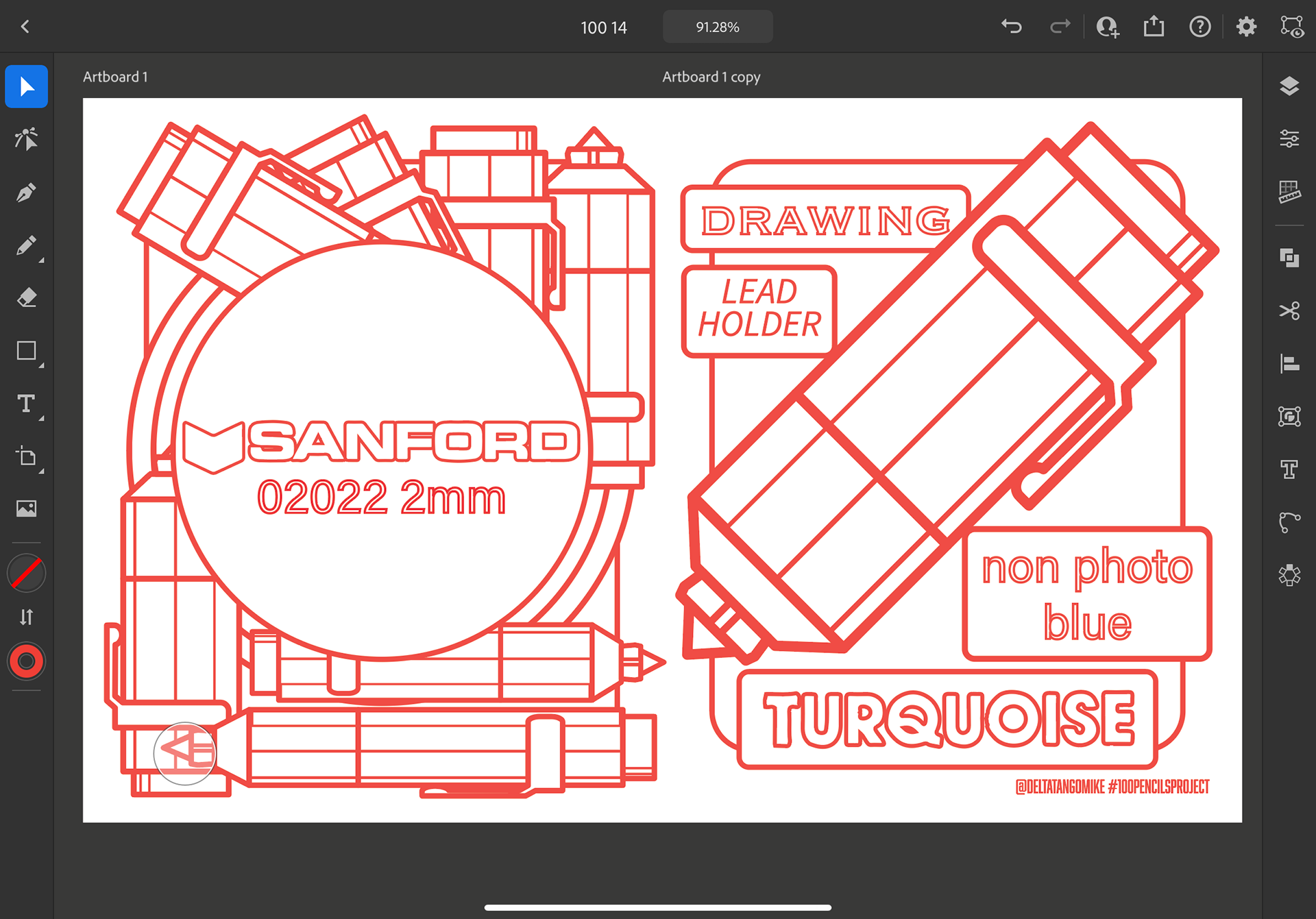This screenshot has height=919, width=1316.
Task: Select the Selection arrow tool
Action: point(26,86)
